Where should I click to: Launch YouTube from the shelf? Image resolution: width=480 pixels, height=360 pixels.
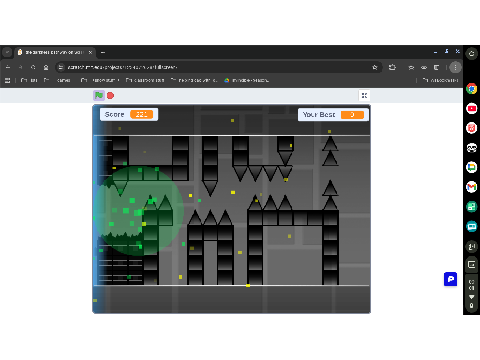click(471, 108)
